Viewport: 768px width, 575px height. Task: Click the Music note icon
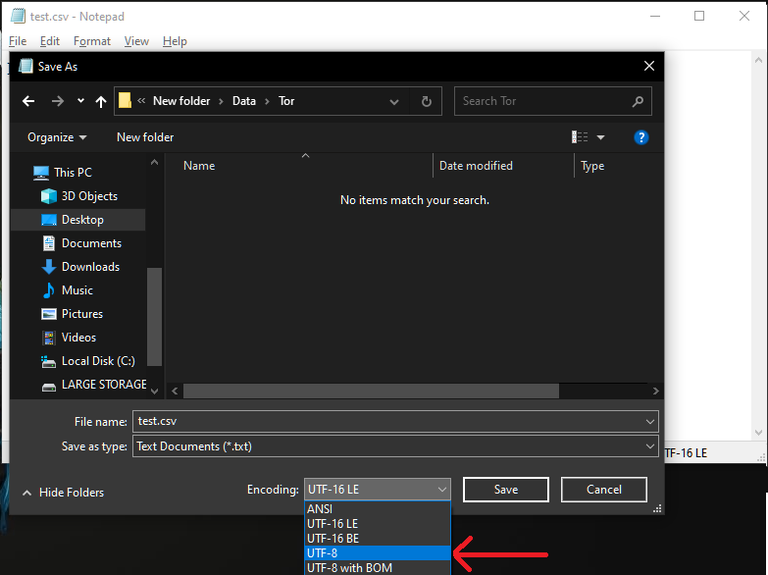(x=48, y=290)
